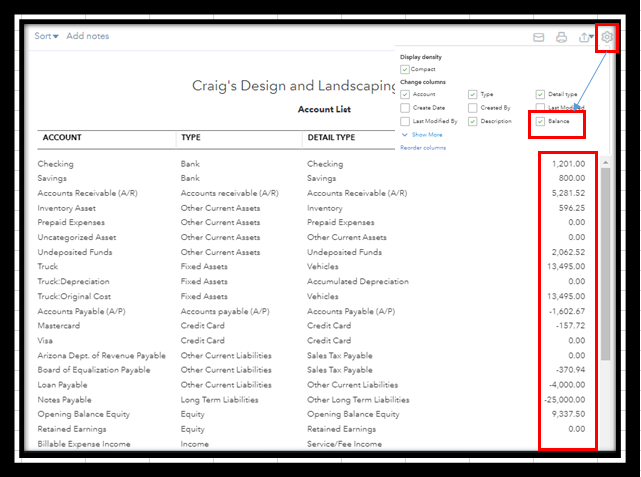641x477 pixels.
Task: Click the -4,000.00 Loan Payable balance
Action: pos(567,385)
